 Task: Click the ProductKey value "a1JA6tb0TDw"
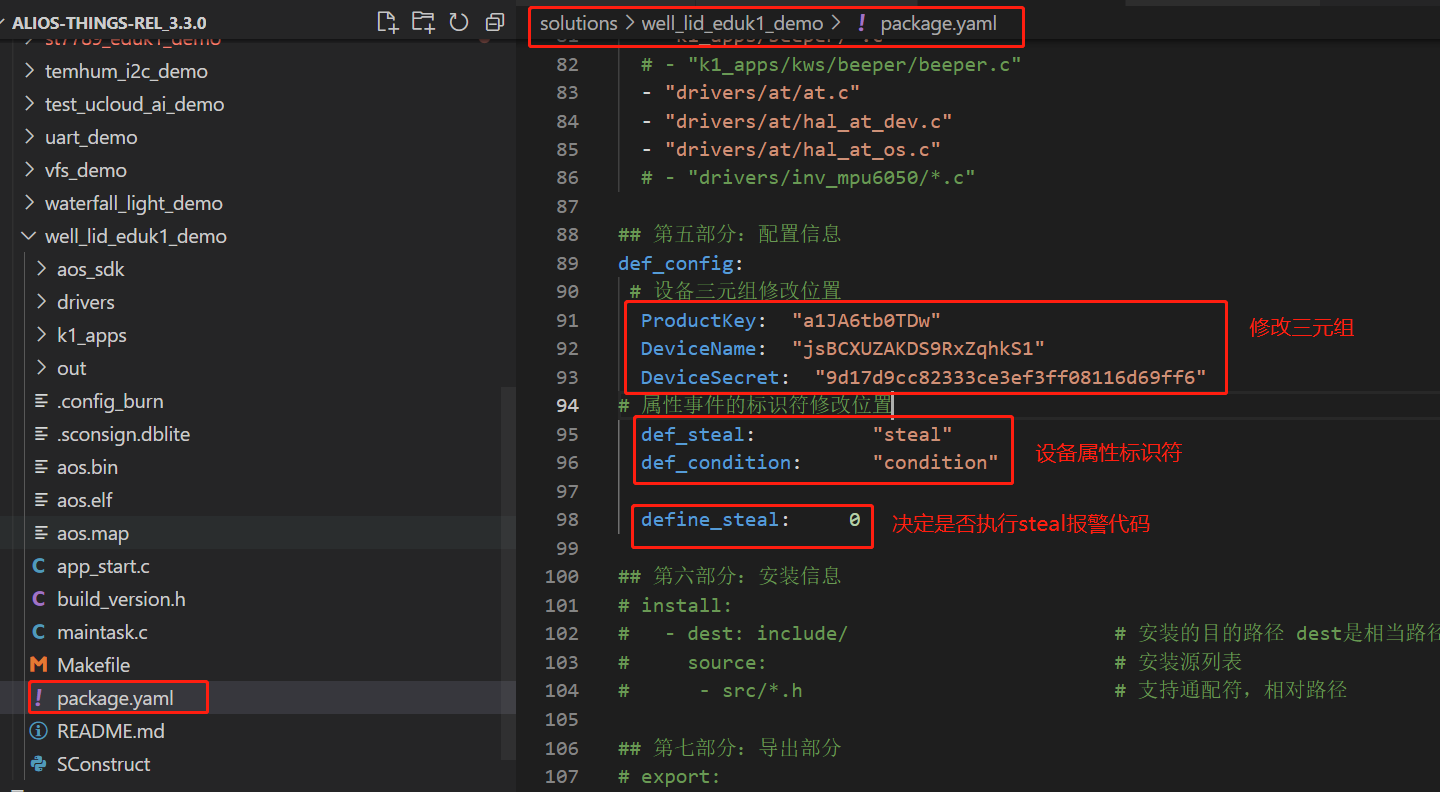pyautogui.click(x=866, y=320)
